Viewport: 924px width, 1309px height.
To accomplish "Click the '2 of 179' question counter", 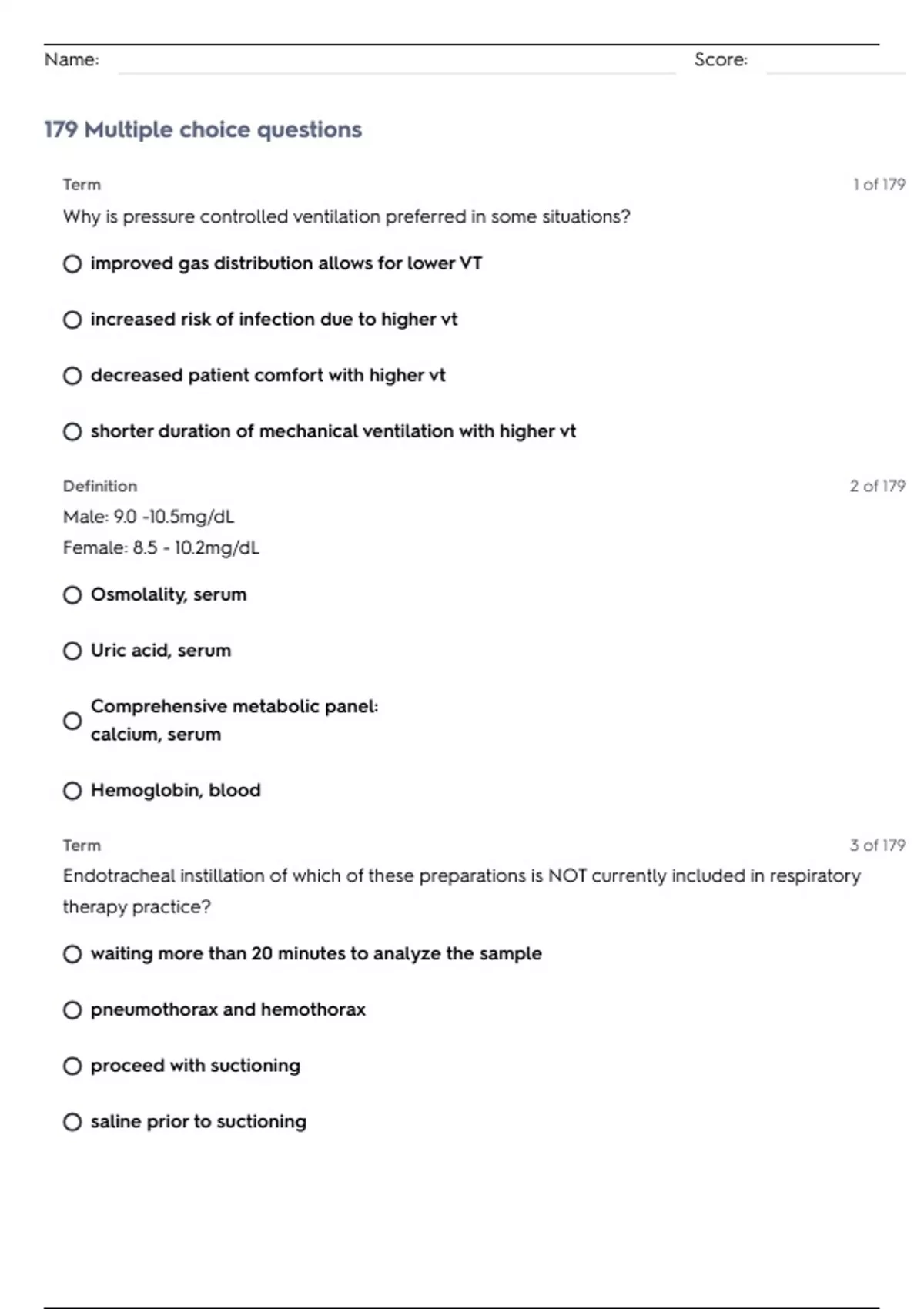I will (x=877, y=486).
